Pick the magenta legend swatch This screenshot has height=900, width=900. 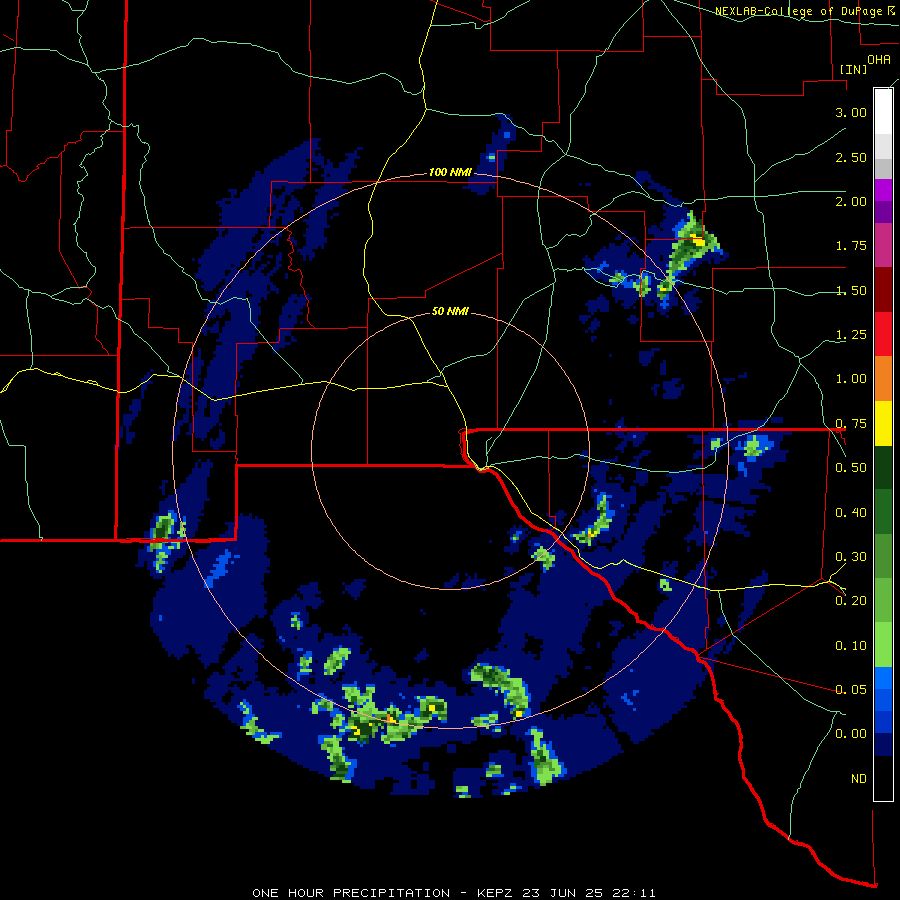[x=883, y=190]
